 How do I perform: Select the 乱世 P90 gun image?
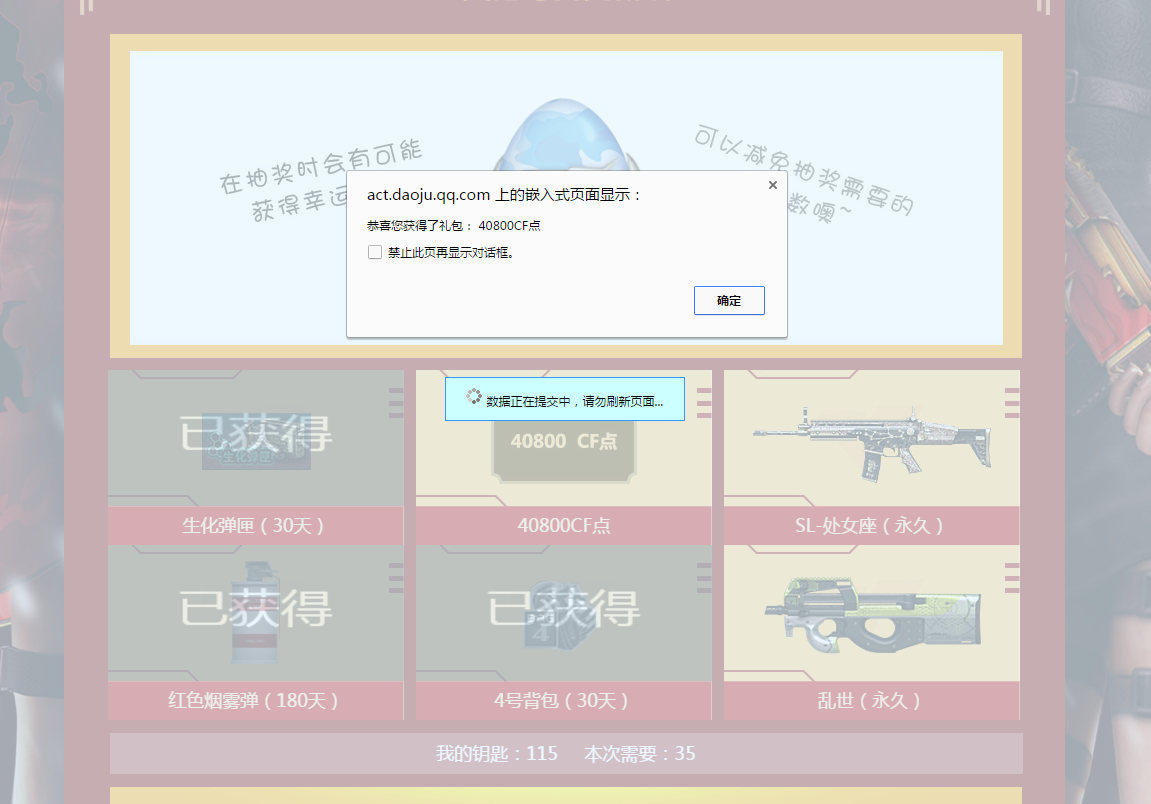point(873,616)
